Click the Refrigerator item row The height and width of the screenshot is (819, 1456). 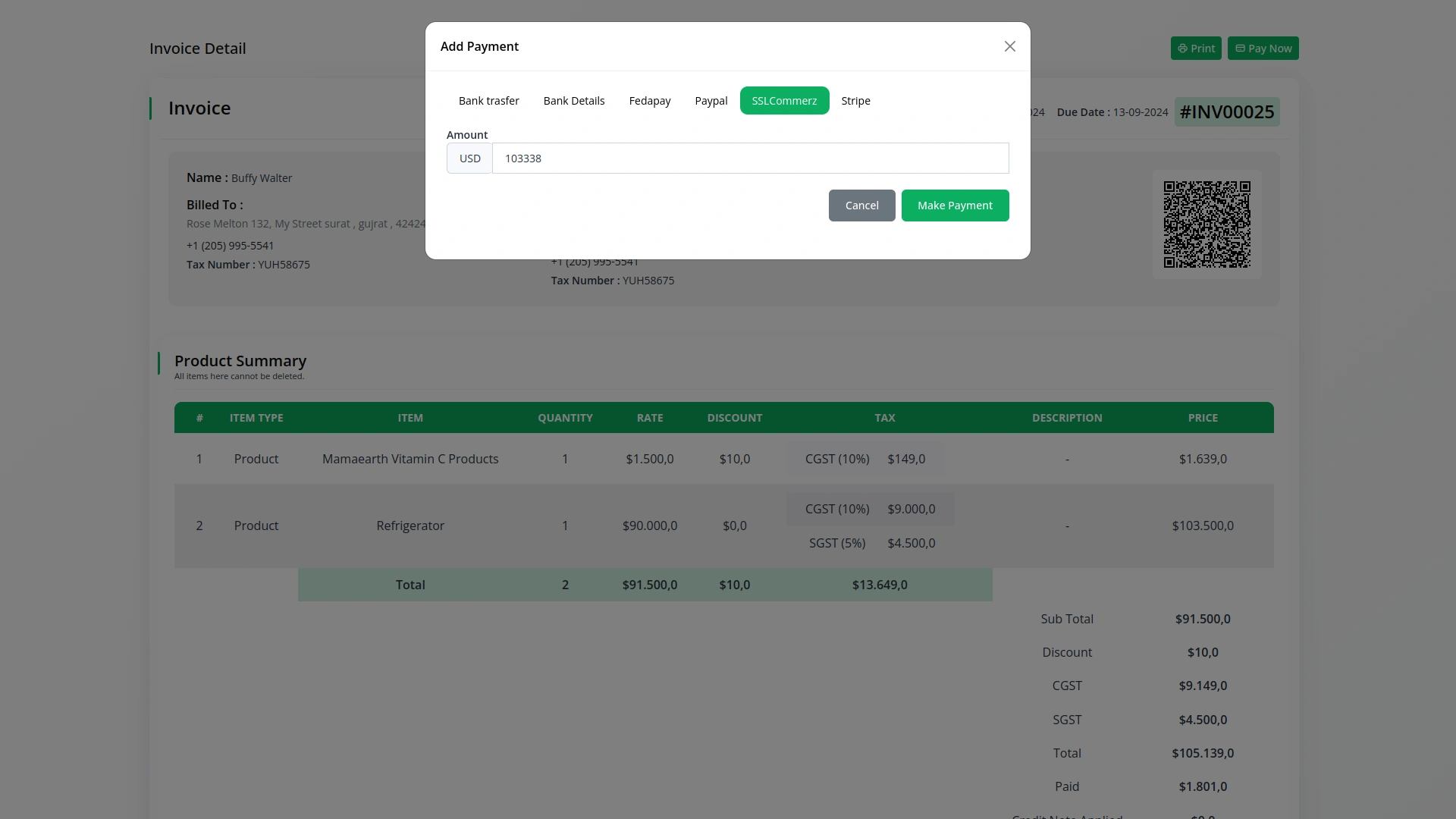[x=410, y=526]
